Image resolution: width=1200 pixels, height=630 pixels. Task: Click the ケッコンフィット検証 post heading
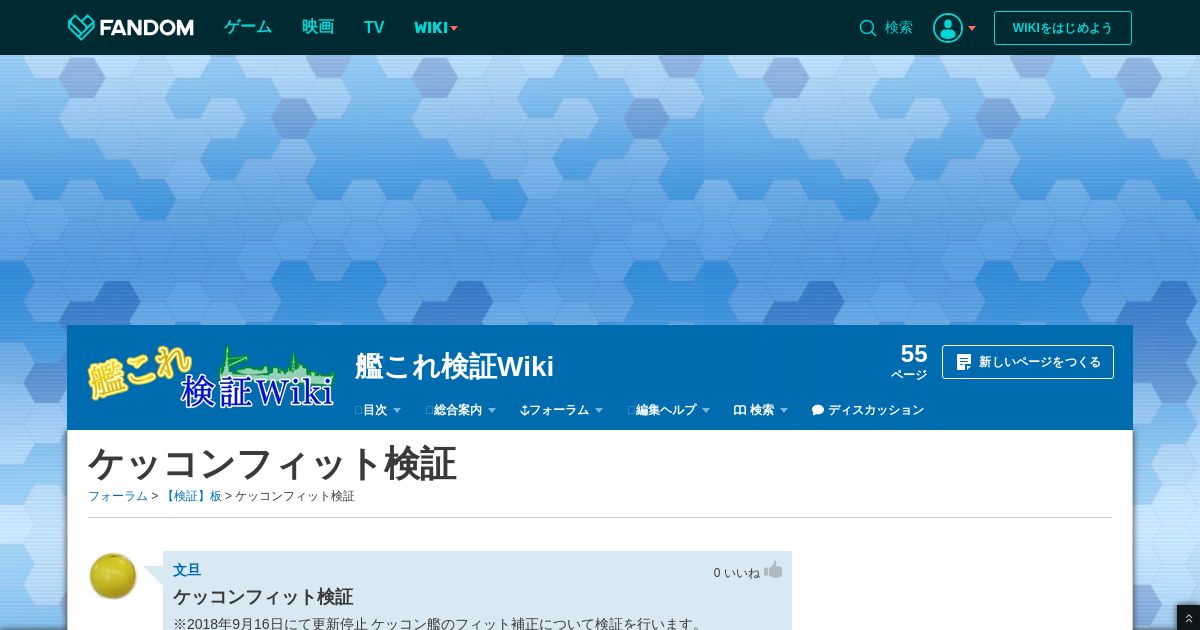(x=263, y=597)
